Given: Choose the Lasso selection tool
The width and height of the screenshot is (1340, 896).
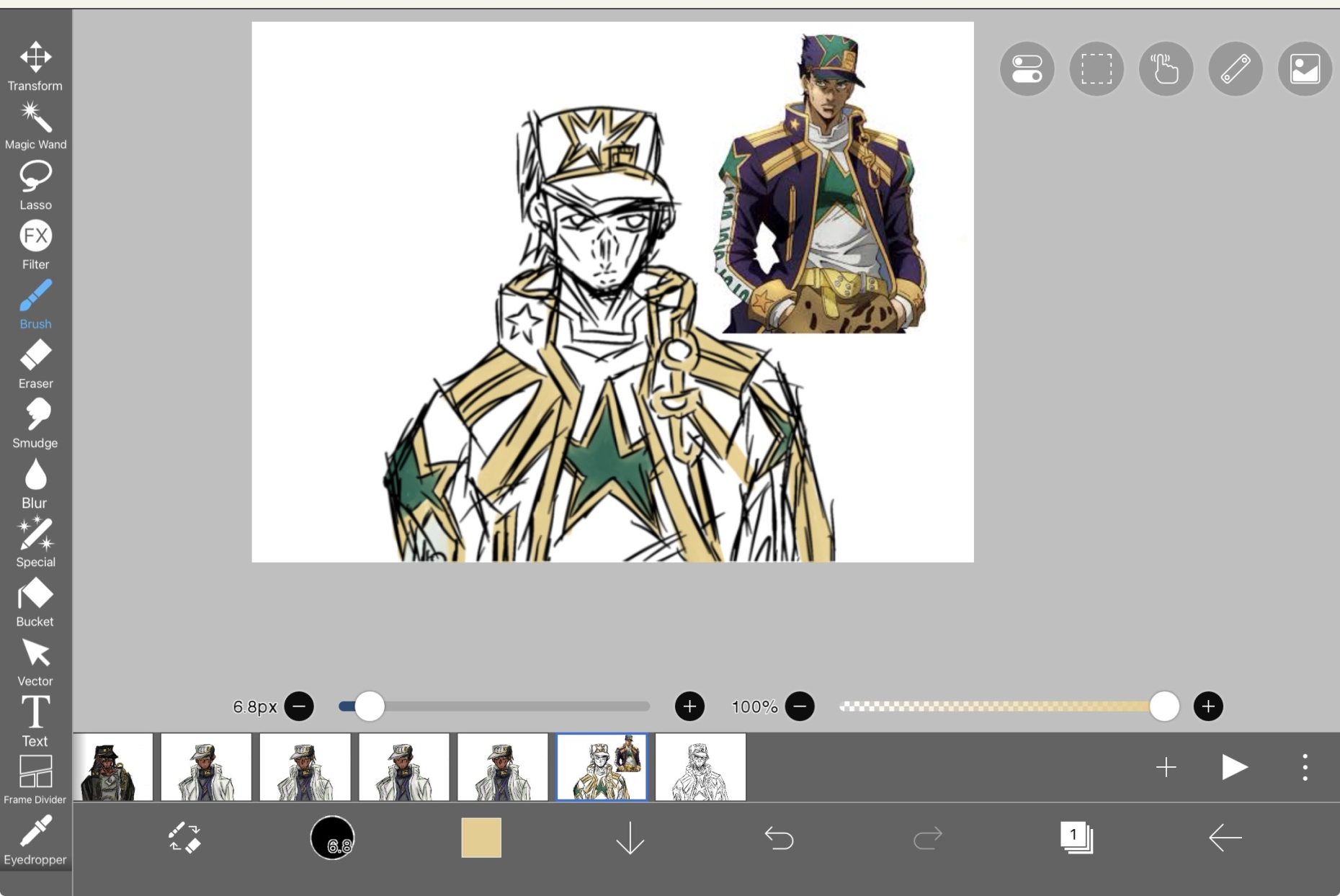Looking at the screenshot, I should click(x=35, y=185).
